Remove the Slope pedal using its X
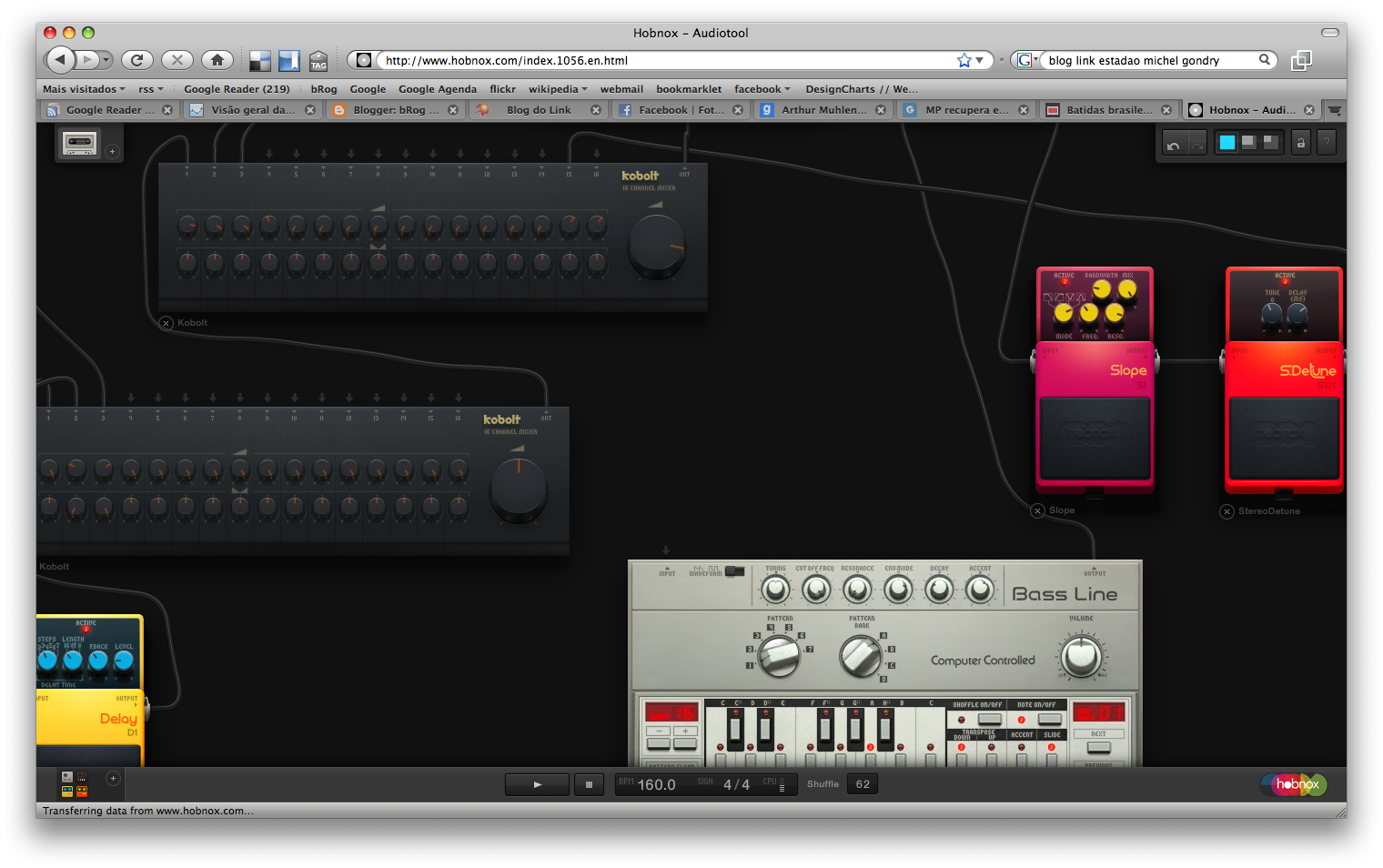Screen dimensions: 1383x868 coord(1037,510)
